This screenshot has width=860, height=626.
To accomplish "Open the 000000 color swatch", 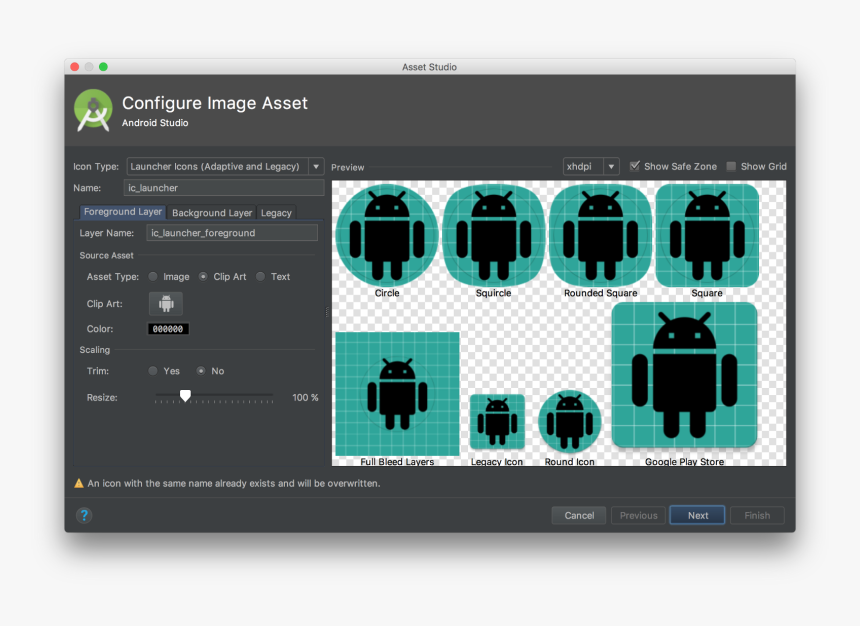I will 168,329.
